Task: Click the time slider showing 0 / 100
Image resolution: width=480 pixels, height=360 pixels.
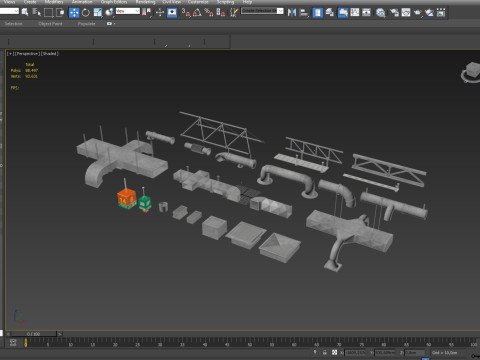Action: tap(33, 334)
